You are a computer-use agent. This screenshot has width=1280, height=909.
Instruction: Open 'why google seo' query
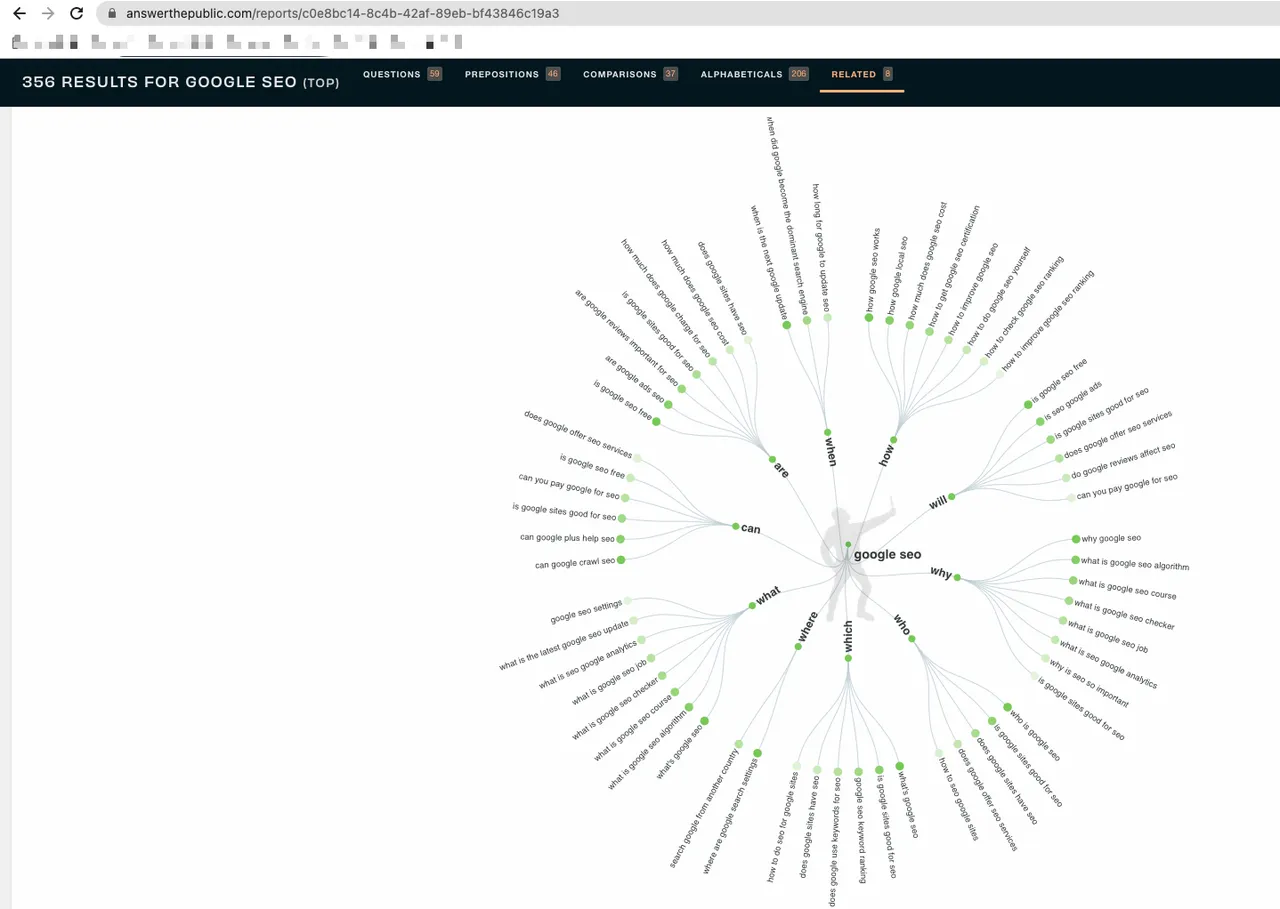click(x=1111, y=538)
